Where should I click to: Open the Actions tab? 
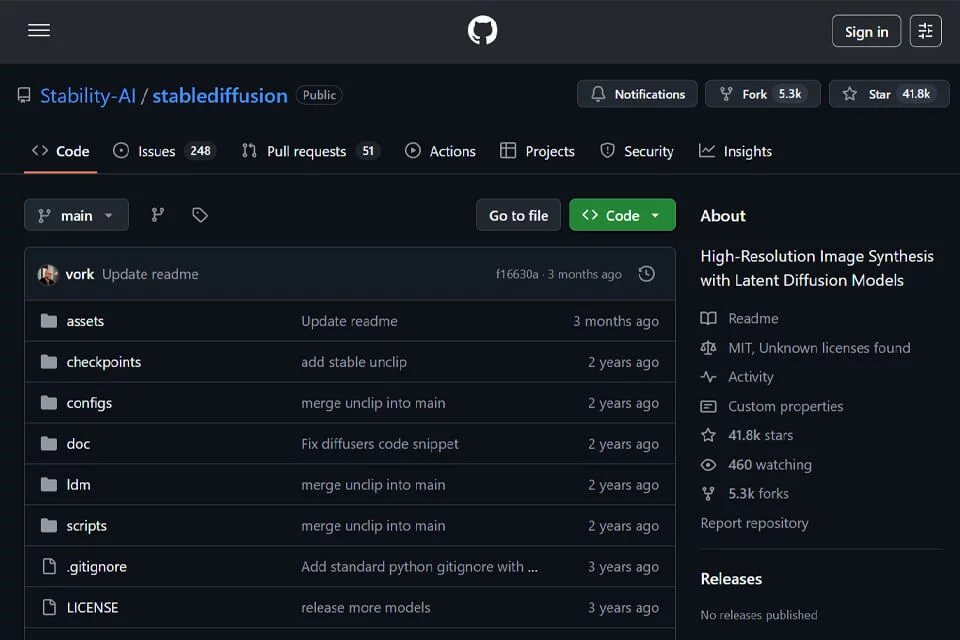pyautogui.click(x=440, y=151)
